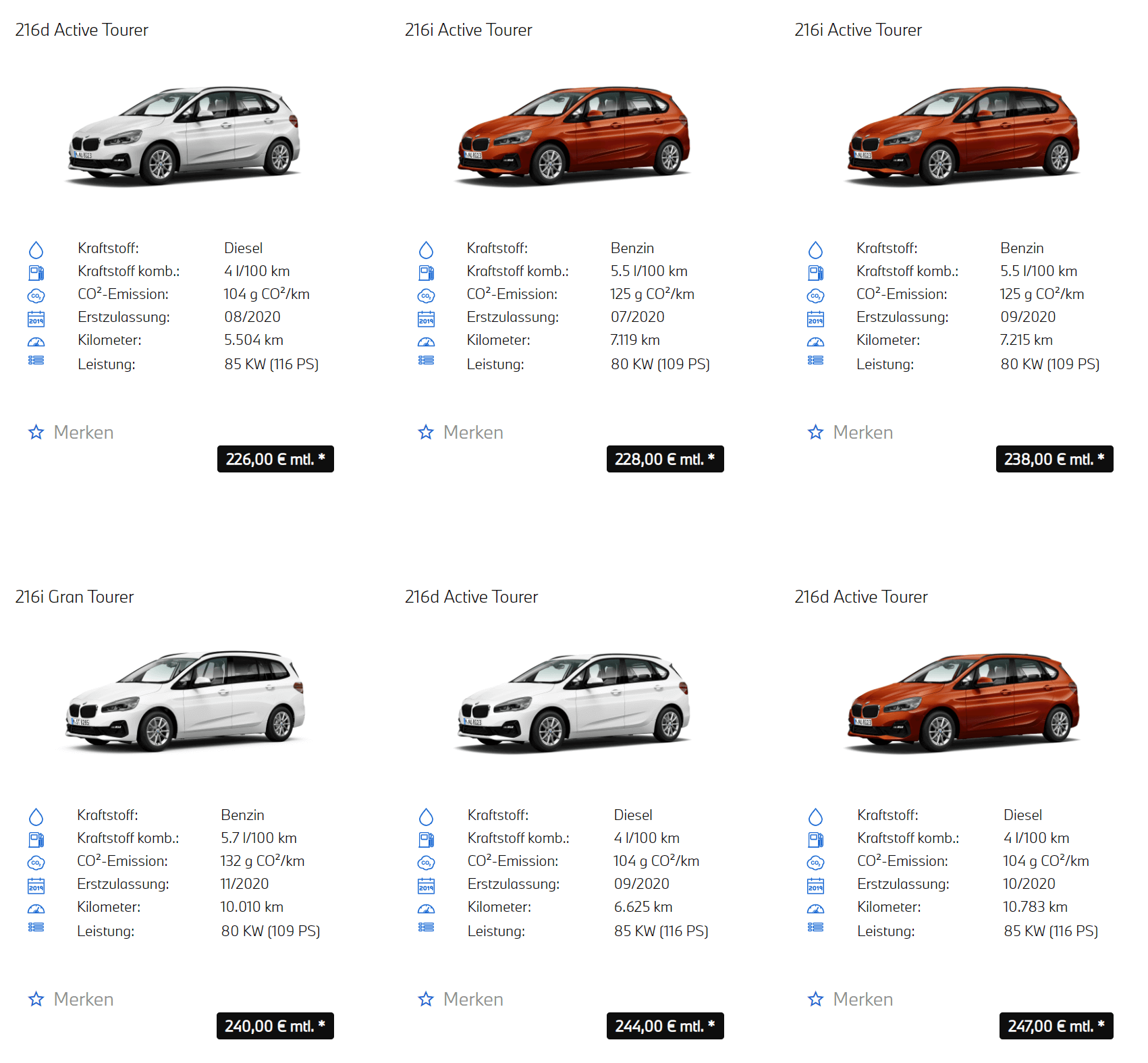Click calendar icon on 247,00 € card
Viewport: 1148px width, 1063px height.
tap(815, 885)
